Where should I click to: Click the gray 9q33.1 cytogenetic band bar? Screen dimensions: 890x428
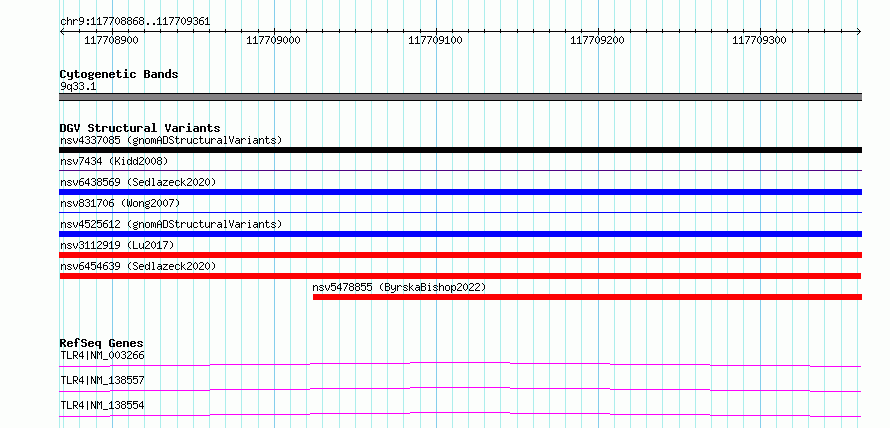point(460,97)
